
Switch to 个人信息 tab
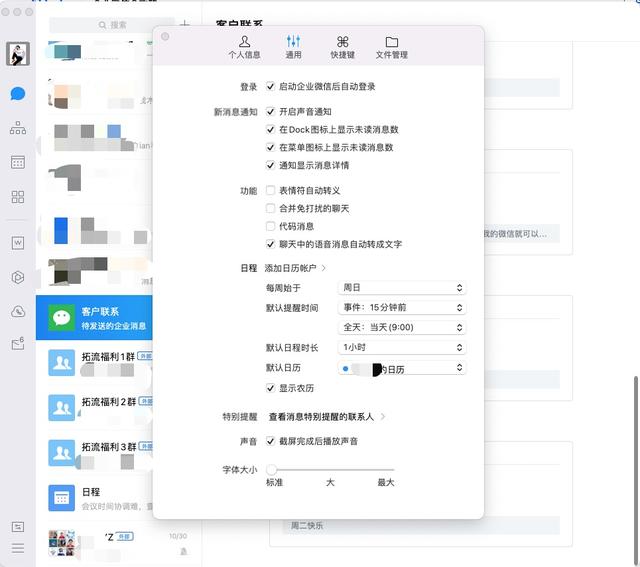click(244, 47)
